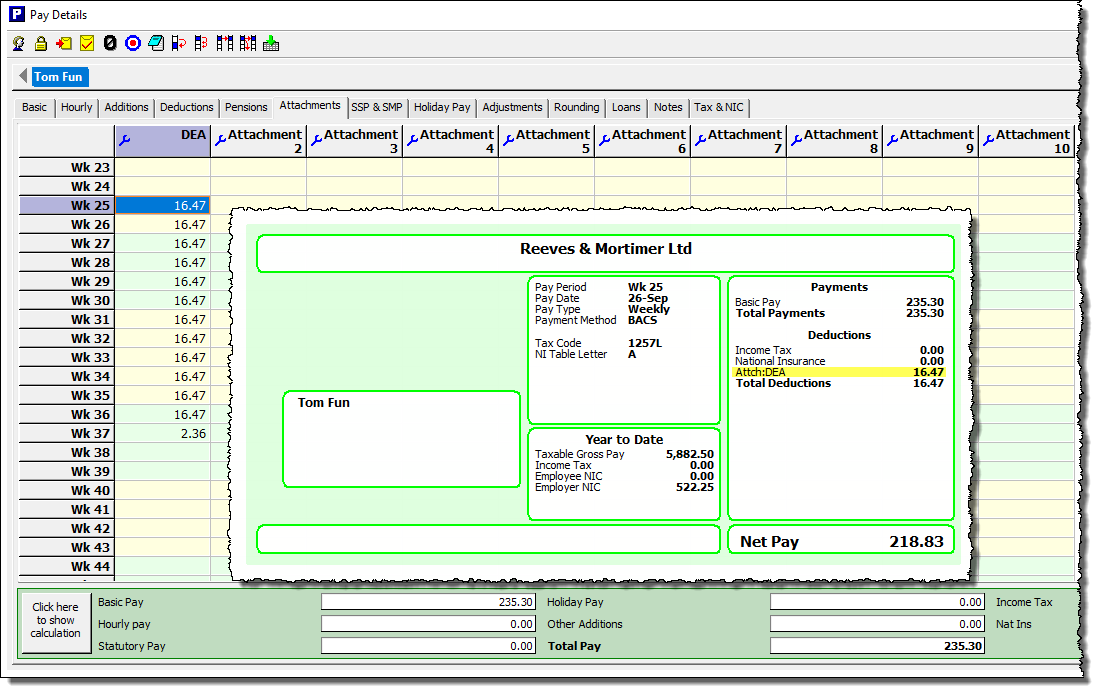Click the Total Pay field showing 235.30
Image resolution: width=1099 pixels, height=693 pixels.
coord(877,646)
